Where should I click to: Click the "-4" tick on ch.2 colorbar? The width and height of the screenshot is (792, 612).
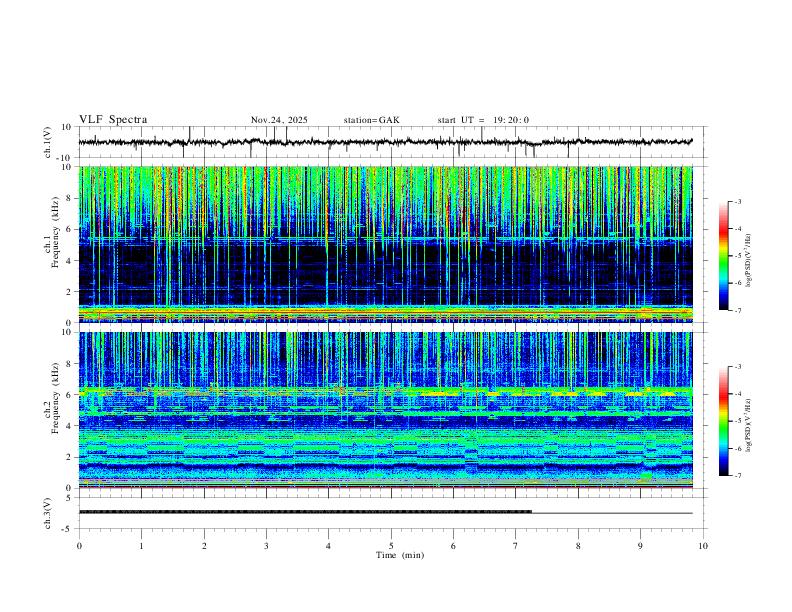pyautogui.click(x=737, y=394)
